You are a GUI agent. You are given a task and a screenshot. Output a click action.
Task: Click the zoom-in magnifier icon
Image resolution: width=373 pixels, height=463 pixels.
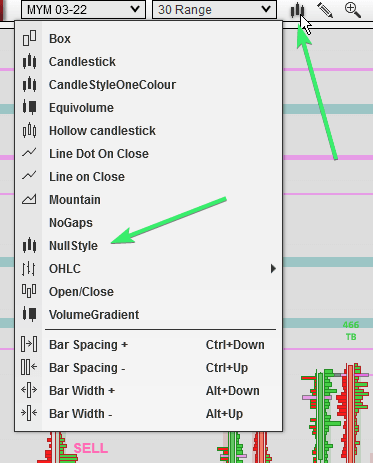pos(353,10)
